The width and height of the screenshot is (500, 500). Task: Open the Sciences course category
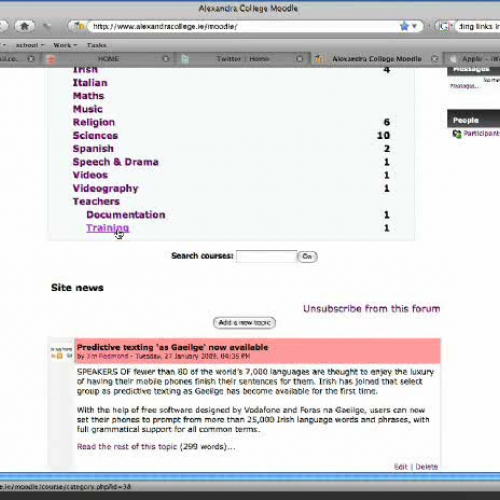95,136
